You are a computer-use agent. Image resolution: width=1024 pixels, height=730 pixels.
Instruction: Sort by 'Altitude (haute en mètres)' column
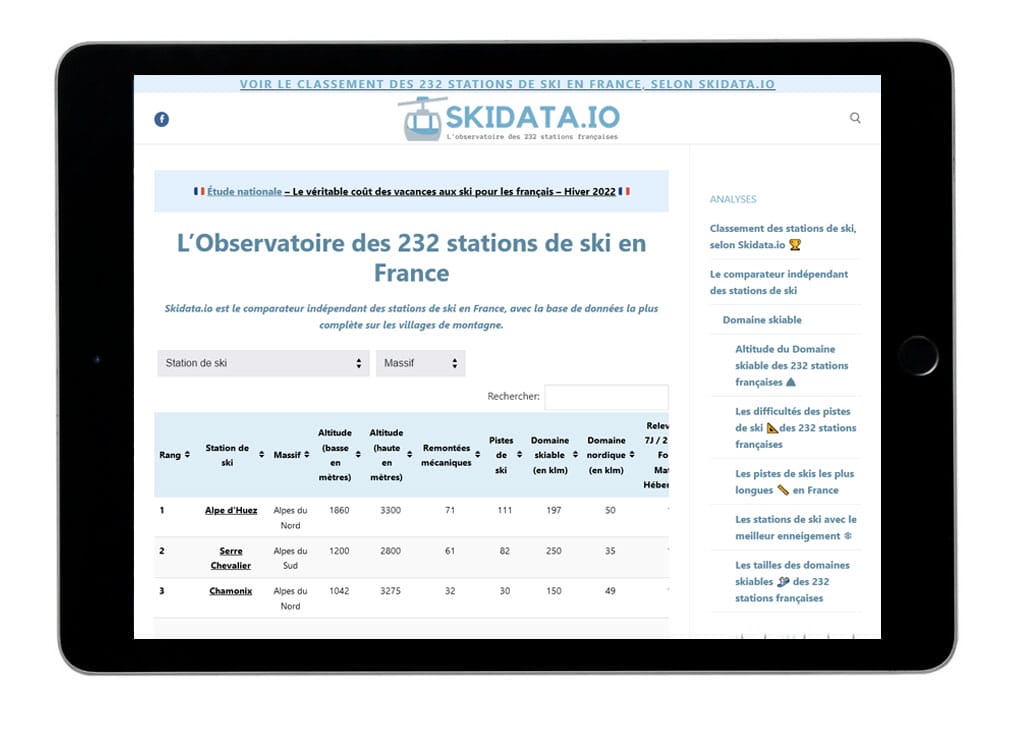391,454
